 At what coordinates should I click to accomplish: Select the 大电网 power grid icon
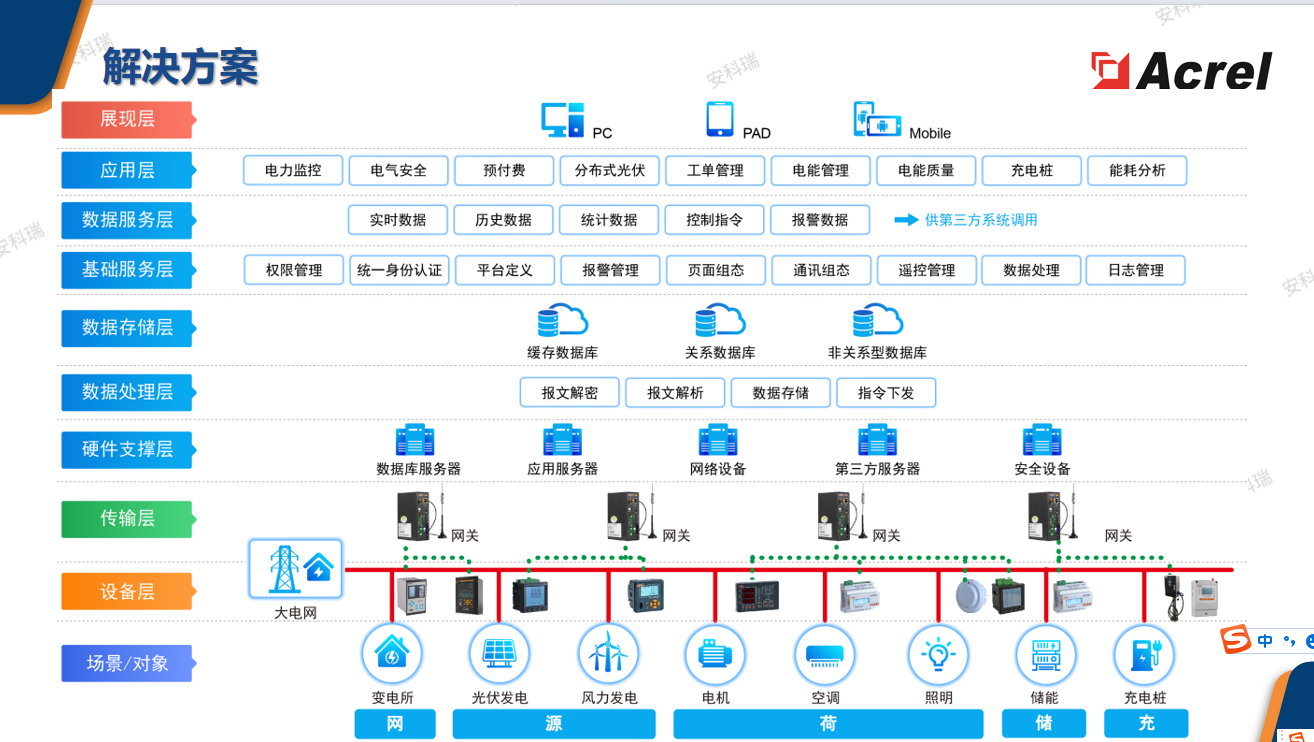click(296, 569)
